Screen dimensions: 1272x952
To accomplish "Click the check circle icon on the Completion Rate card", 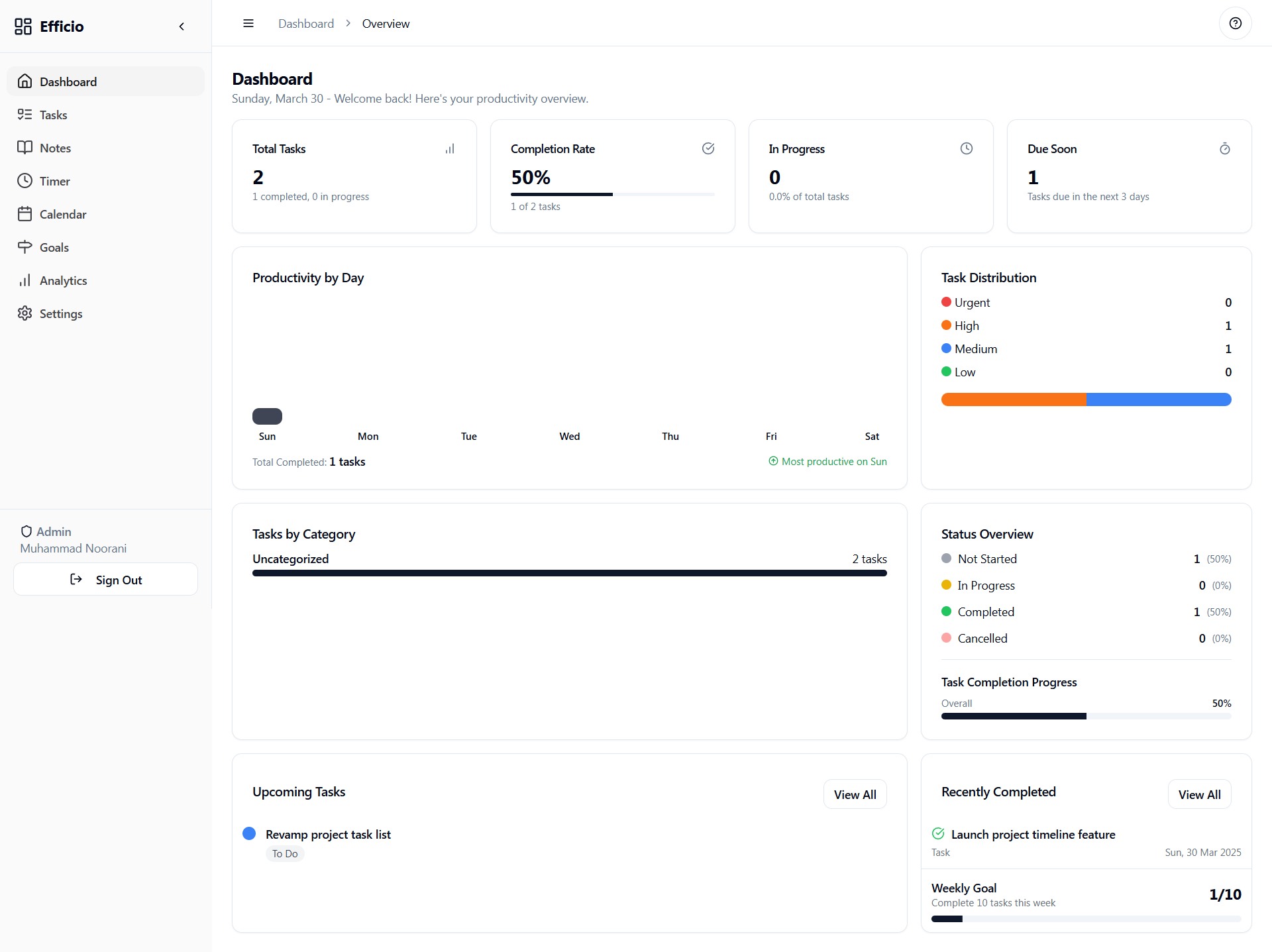I will [708, 148].
